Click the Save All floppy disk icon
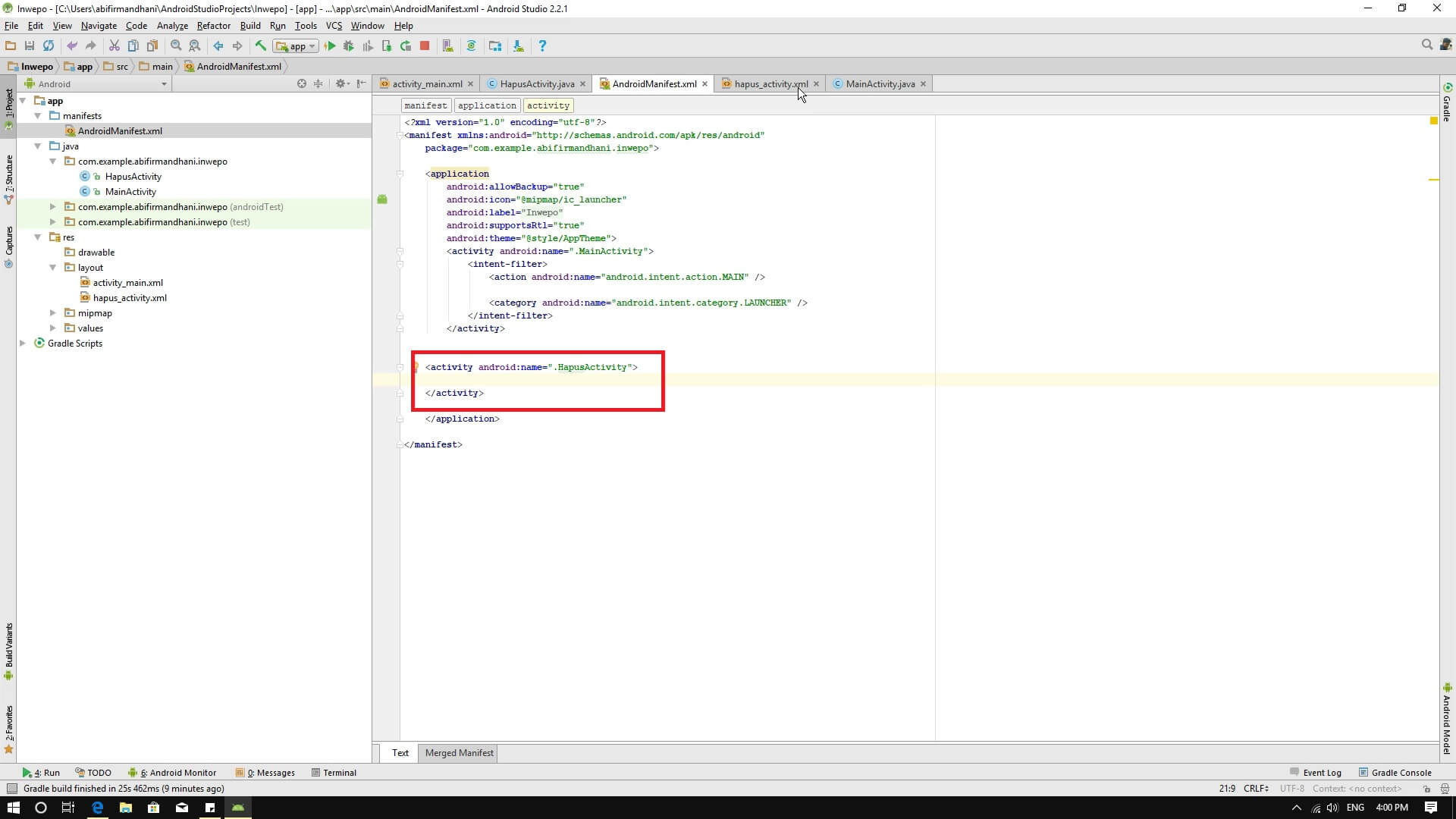1456x819 pixels. (x=30, y=46)
